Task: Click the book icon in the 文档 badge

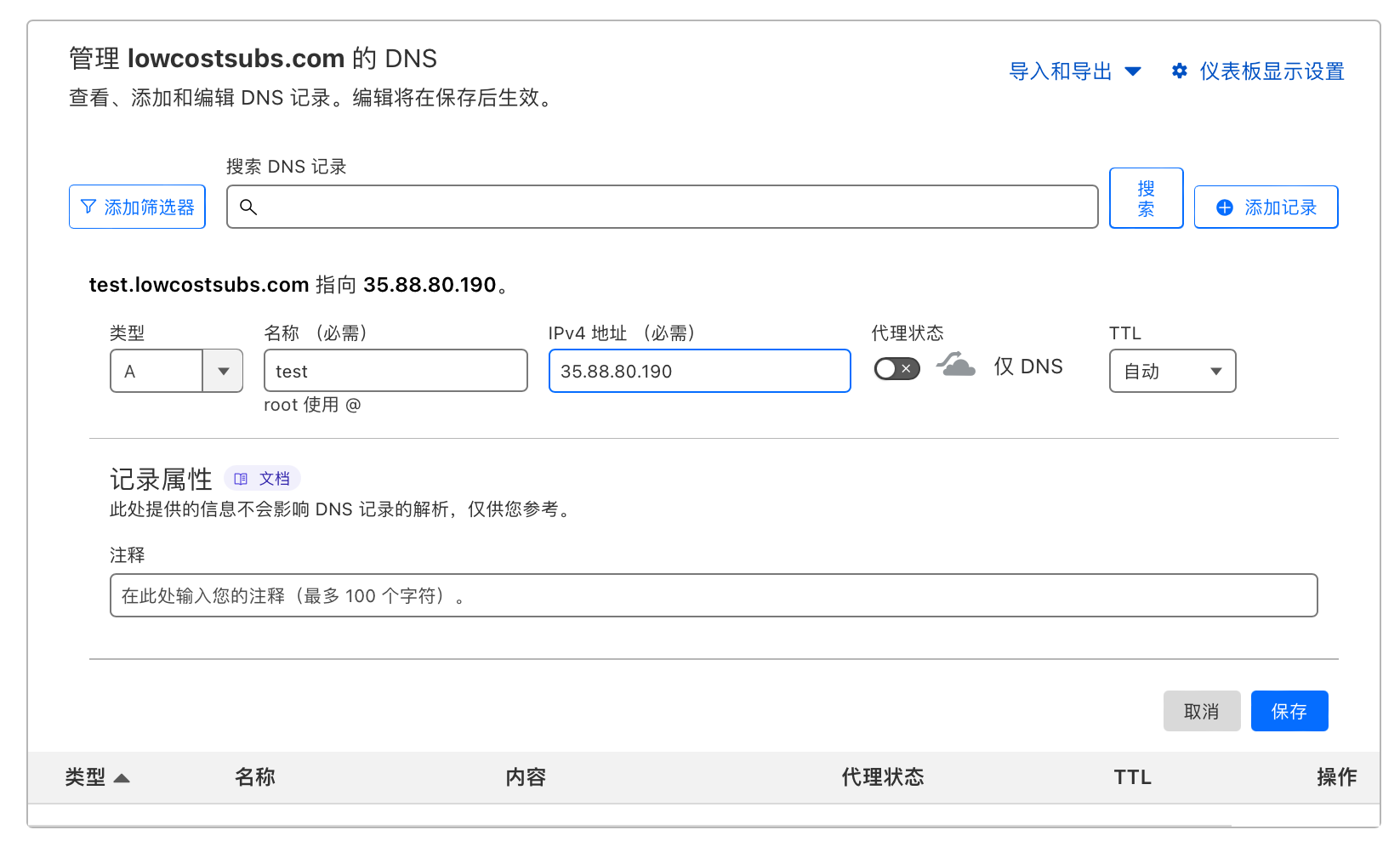Action: tap(241, 479)
